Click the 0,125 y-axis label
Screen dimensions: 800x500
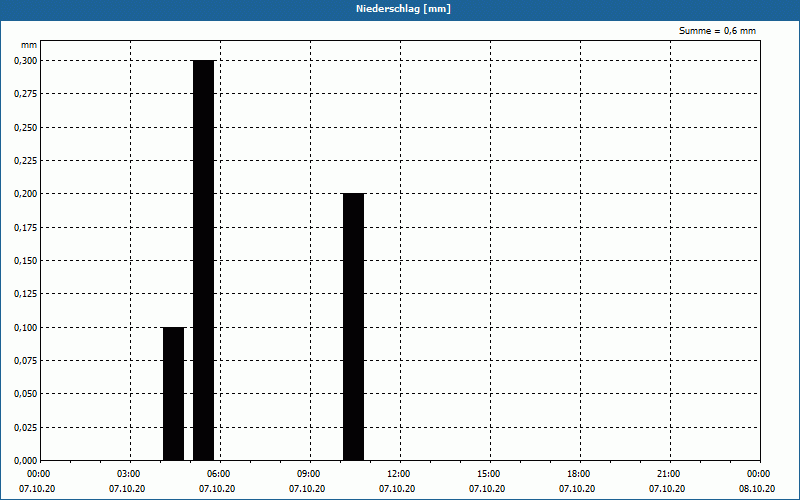(x=25, y=294)
